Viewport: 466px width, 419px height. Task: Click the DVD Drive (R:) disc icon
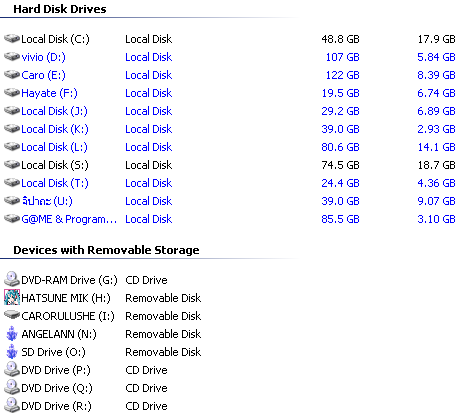[12, 405]
